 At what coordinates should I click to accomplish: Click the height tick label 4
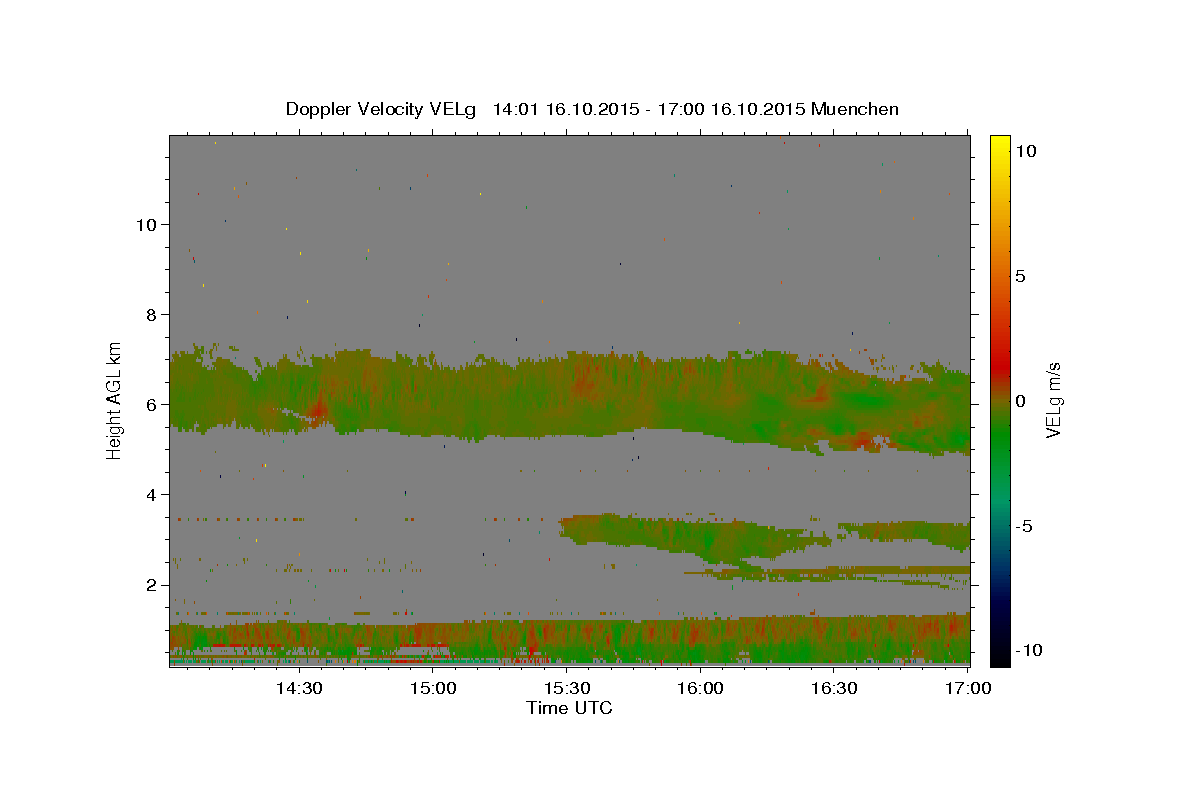(x=151, y=494)
